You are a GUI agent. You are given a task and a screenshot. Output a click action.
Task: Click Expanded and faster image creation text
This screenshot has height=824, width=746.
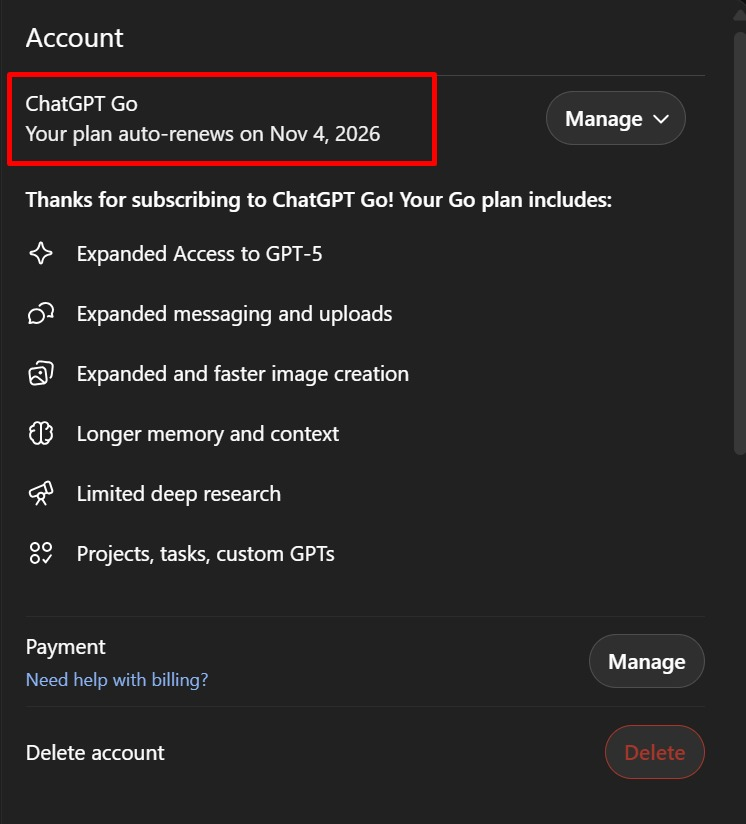click(243, 374)
